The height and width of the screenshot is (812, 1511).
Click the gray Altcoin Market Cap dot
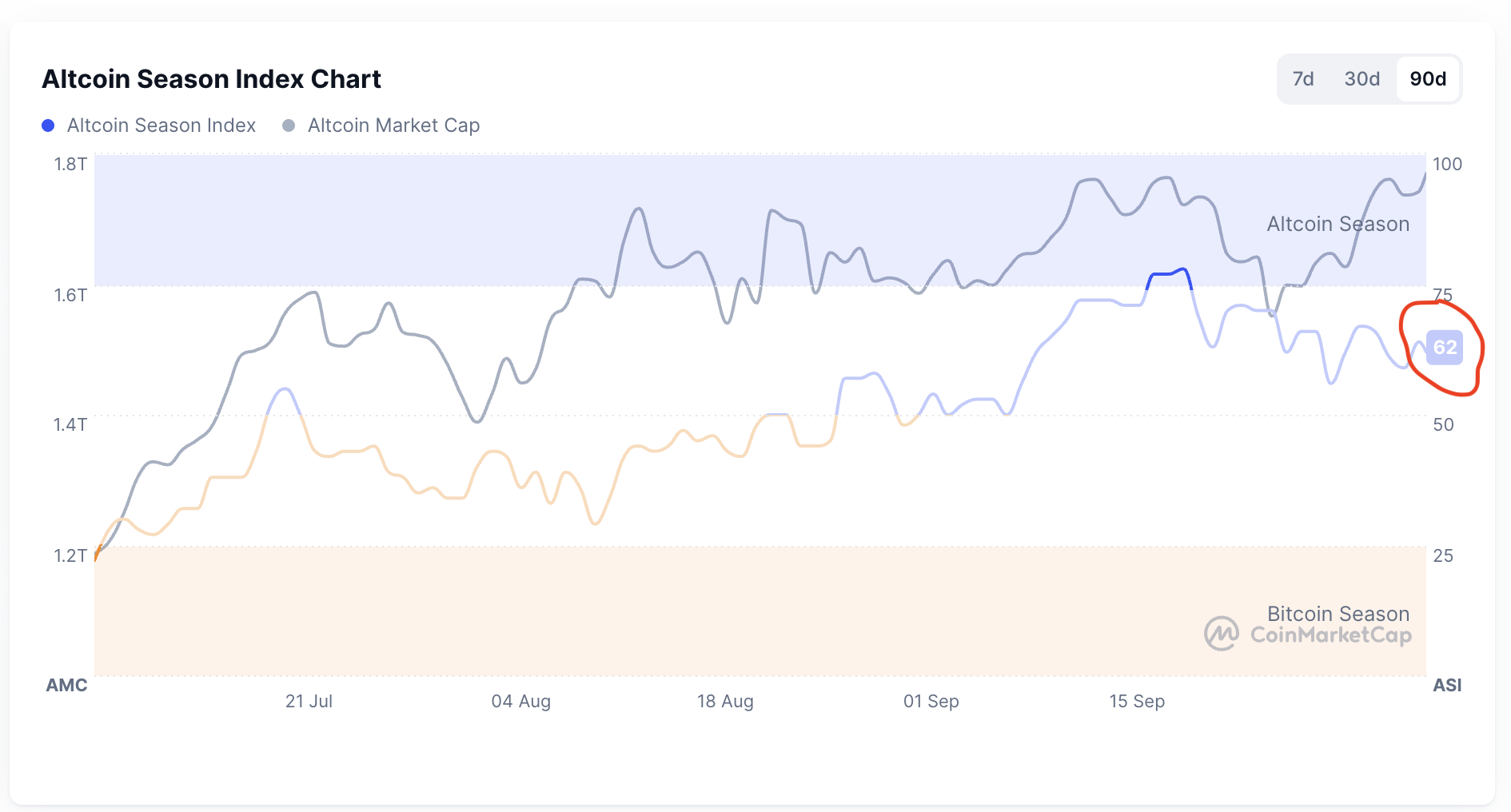click(x=289, y=125)
